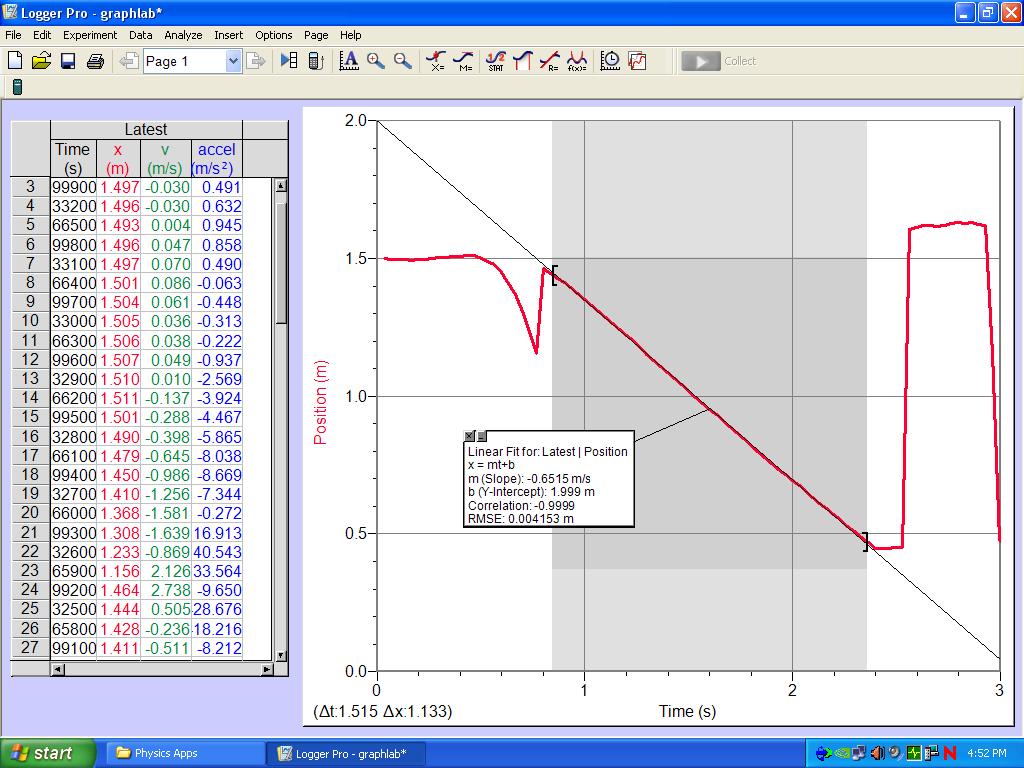The width and height of the screenshot is (1024, 768).
Task: Close the Linear Fit info box
Action: coord(469,436)
